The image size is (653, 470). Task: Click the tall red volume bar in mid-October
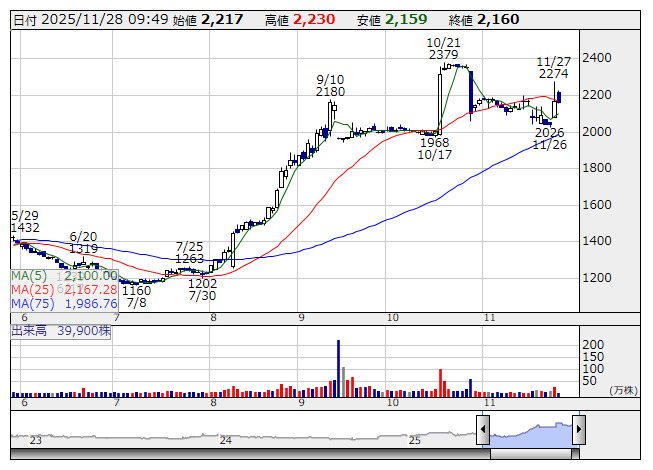coord(440,383)
